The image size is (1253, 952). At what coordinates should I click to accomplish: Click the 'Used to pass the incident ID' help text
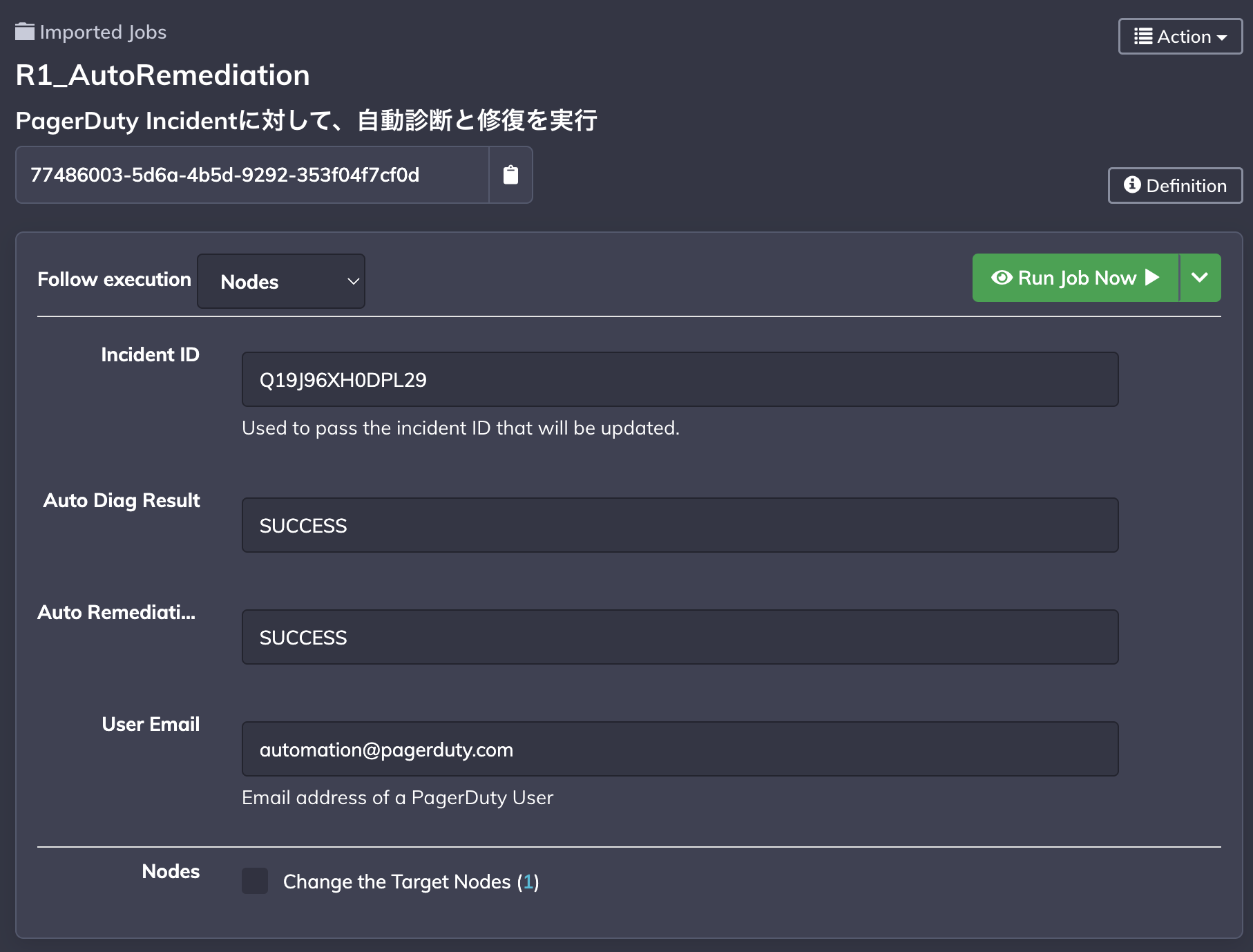(x=461, y=428)
